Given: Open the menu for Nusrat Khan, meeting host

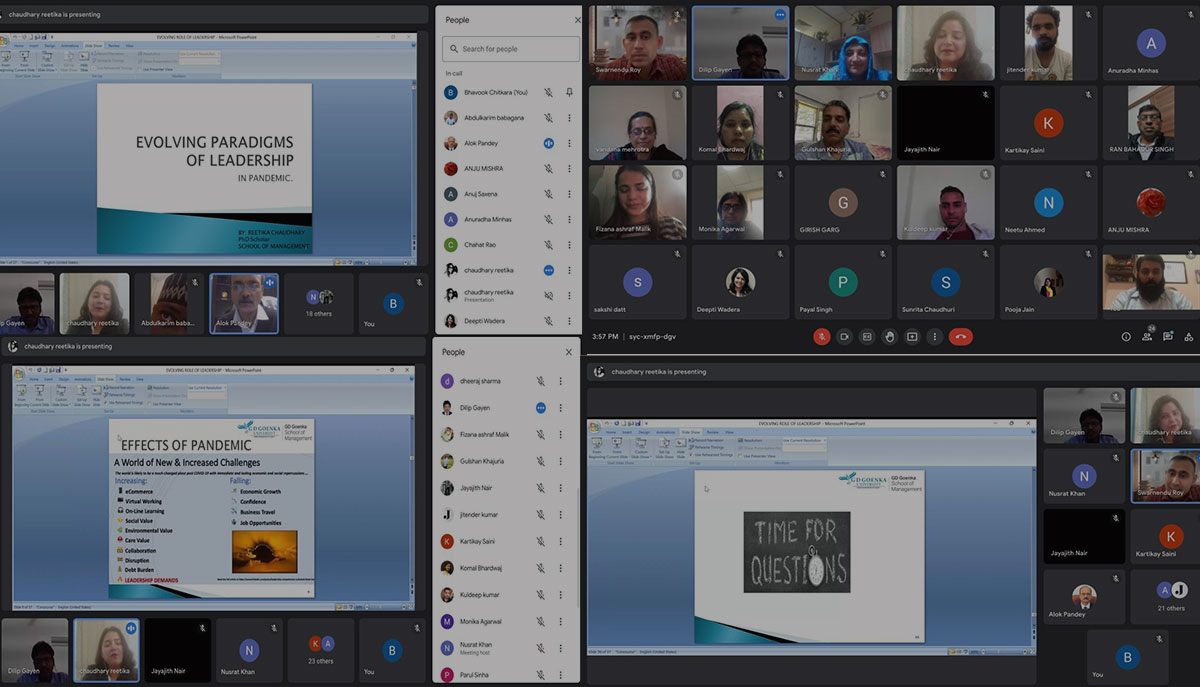Looking at the screenshot, I should (x=561, y=648).
